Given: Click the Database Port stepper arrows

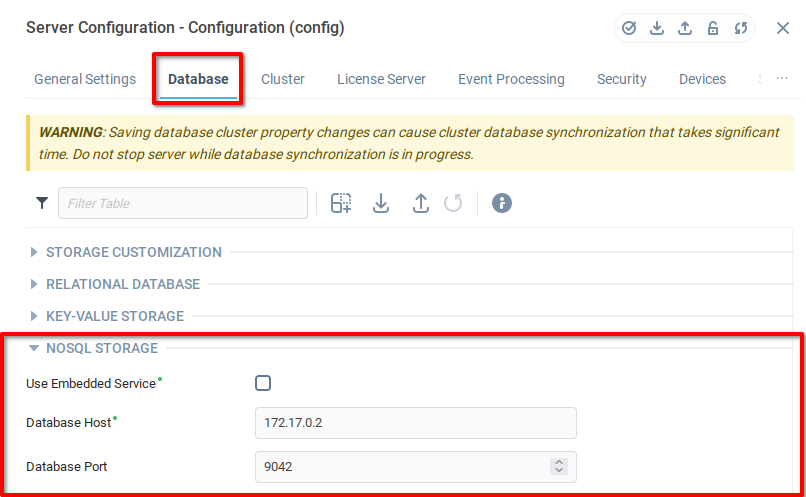Looking at the screenshot, I should point(559,466).
